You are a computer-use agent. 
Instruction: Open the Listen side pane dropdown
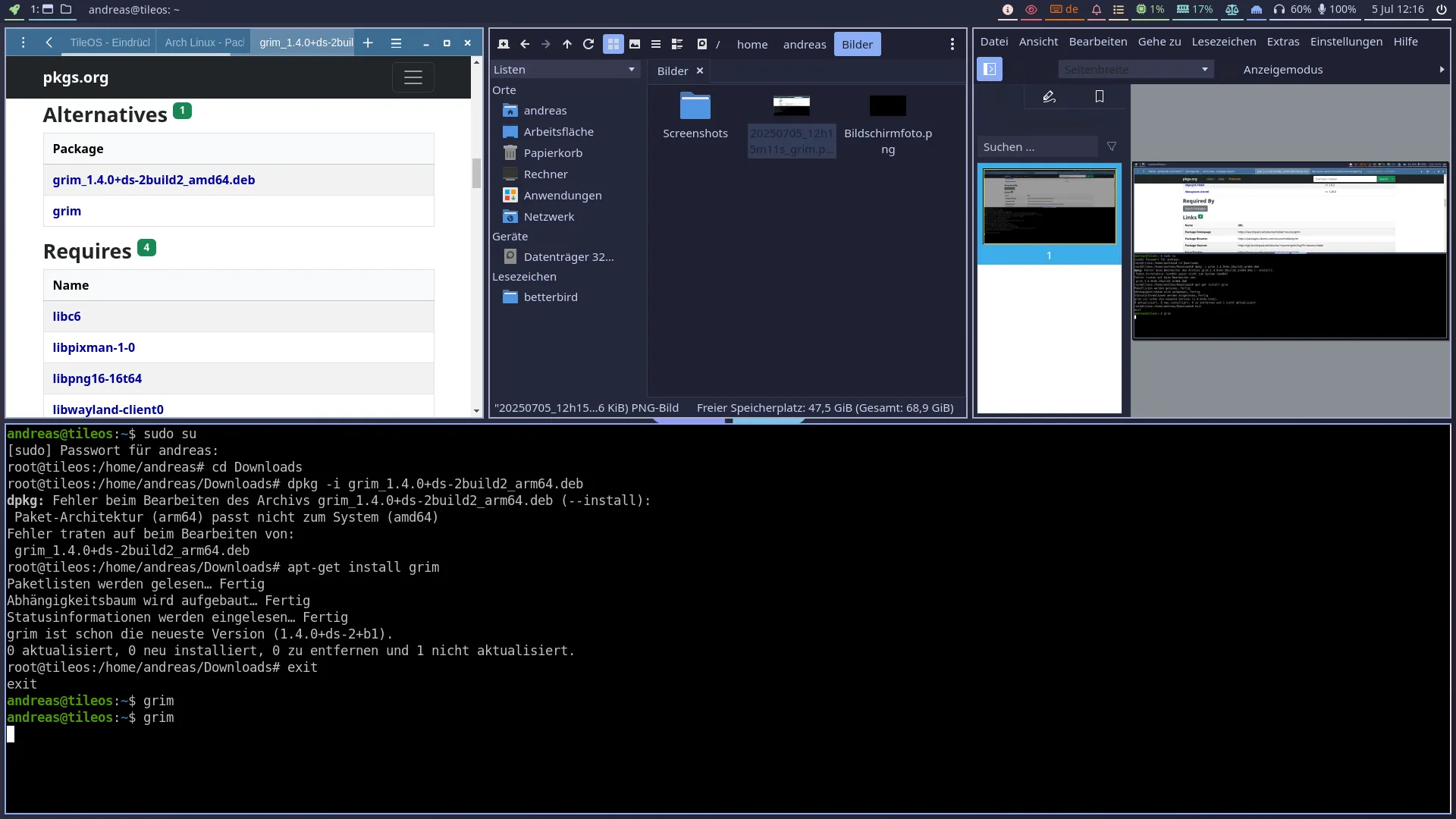coord(564,69)
